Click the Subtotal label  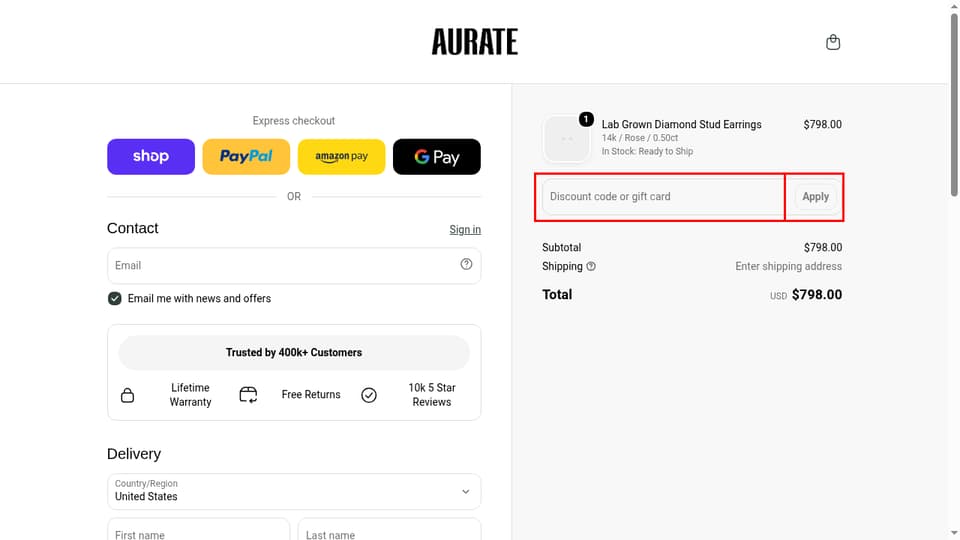pyautogui.click(x=561, y=247)
